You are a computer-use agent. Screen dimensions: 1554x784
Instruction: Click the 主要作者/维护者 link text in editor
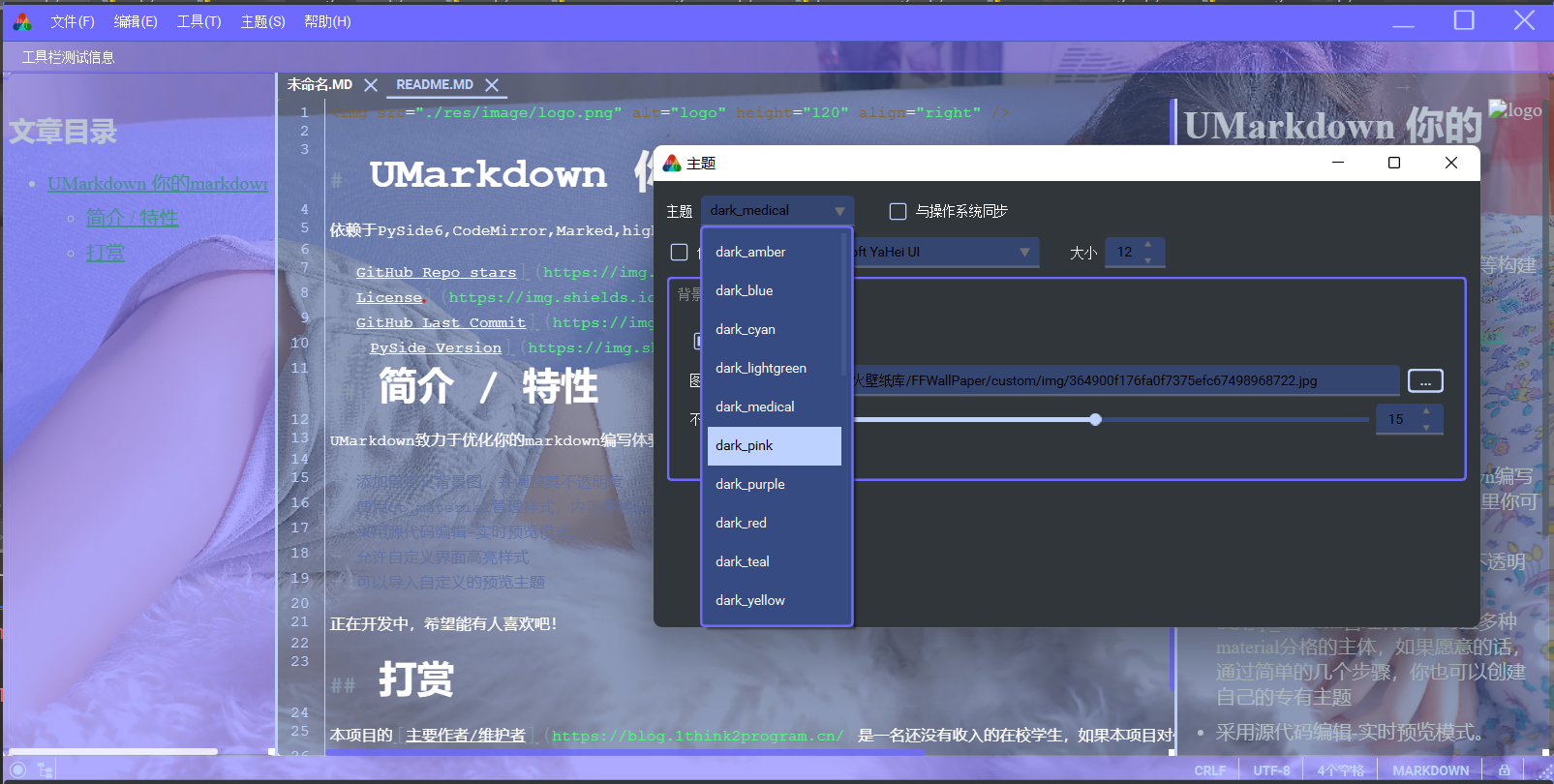point(466,736)
